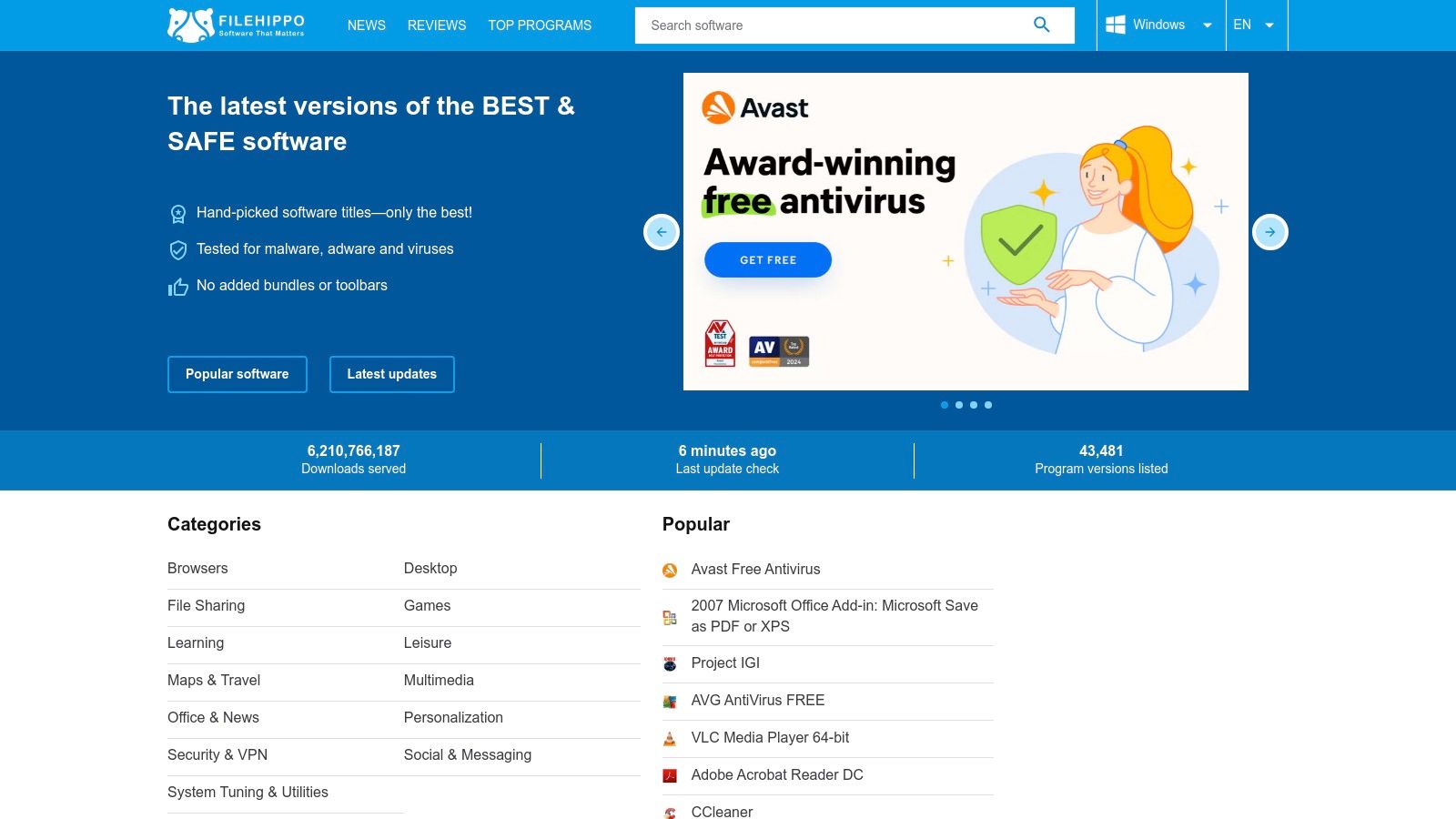Open the Learning category

[196, 642]
